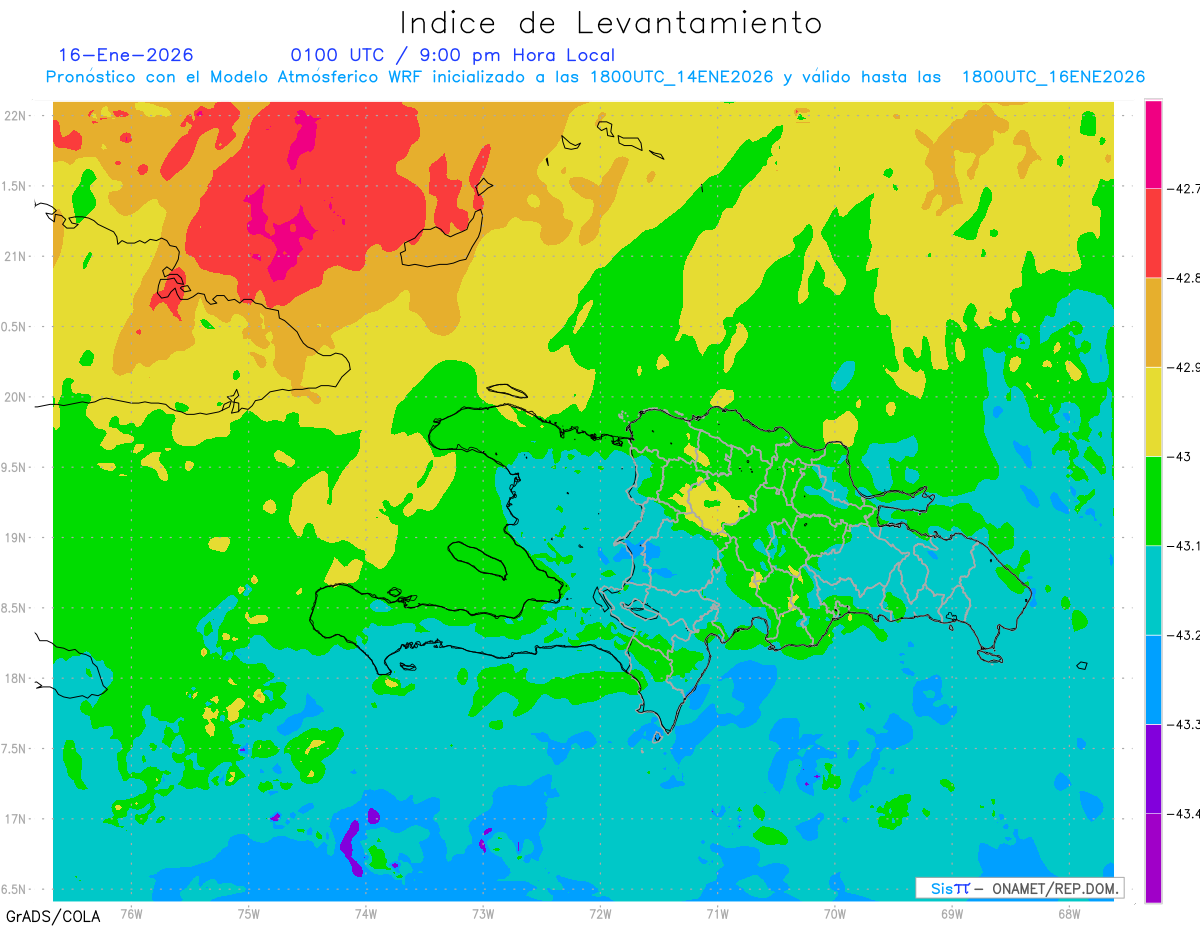Click the 'ONAMET/REP.DOM.' credit box
The image size is (1200, 927).
point(1019,888)
